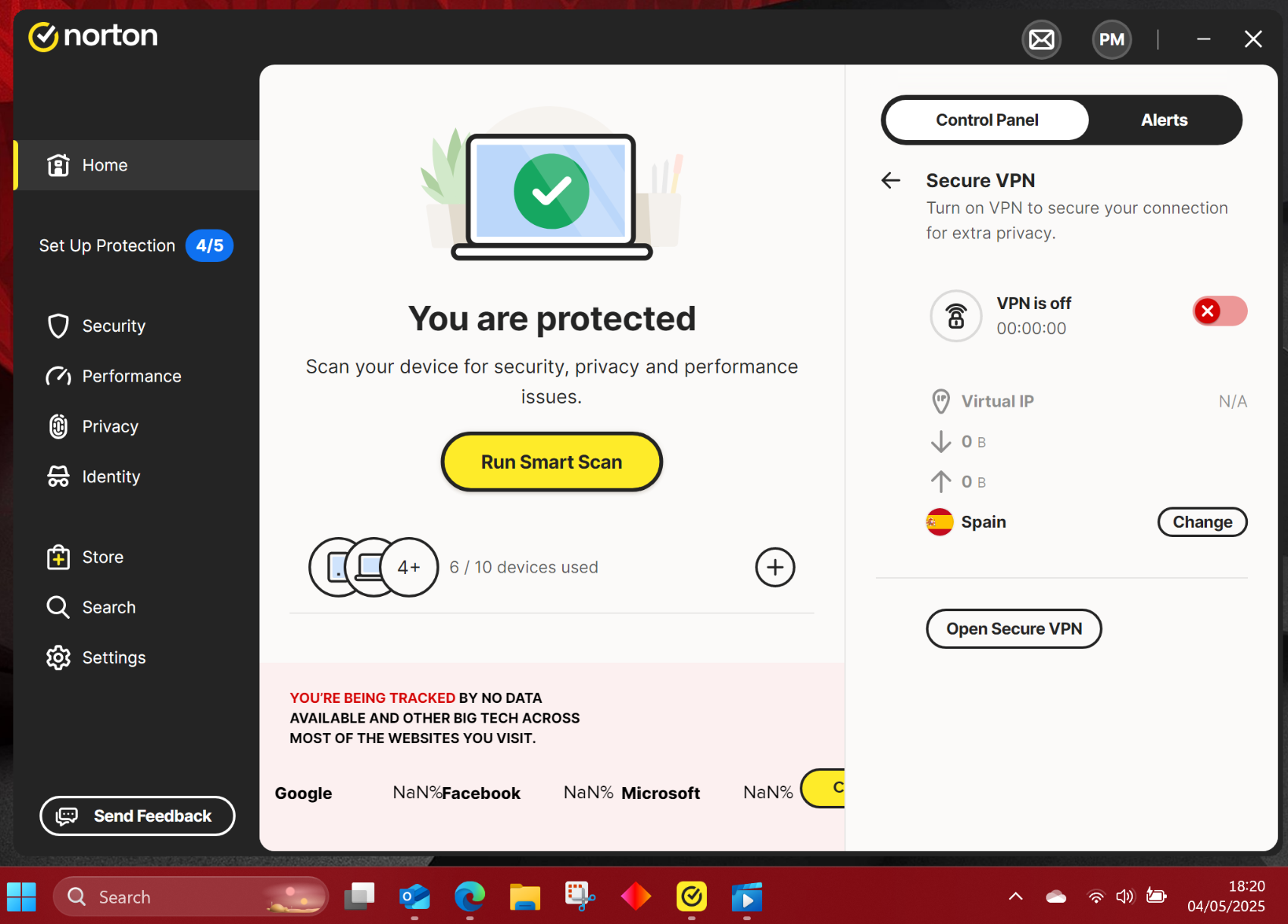The image size is (1288, 924).
Task: Open Wi-Fi network tray icon
Action: (x=1096, y=897)
